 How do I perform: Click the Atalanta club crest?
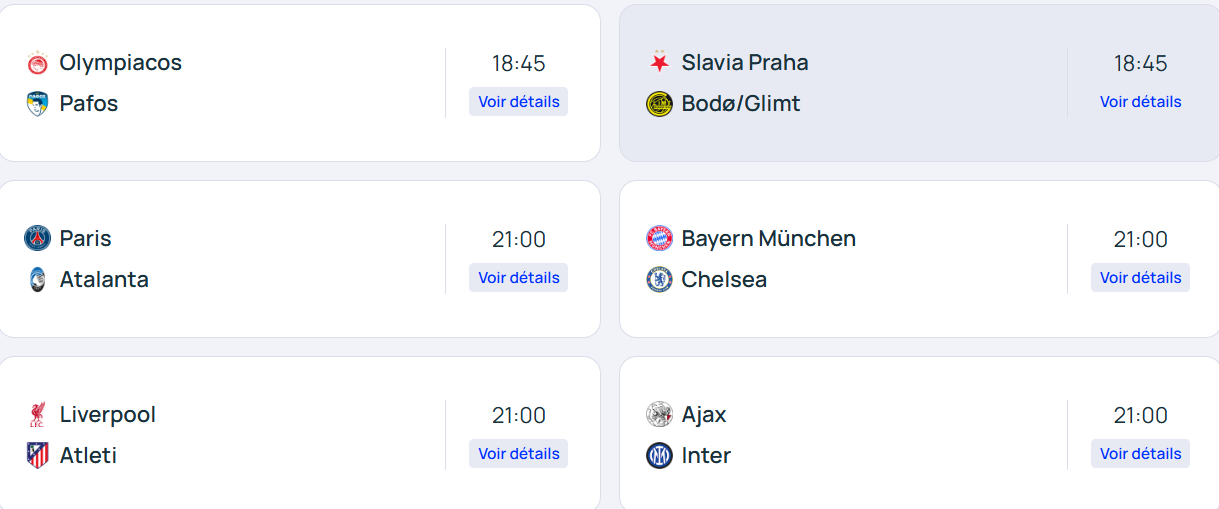pyautogui.click(x=37, y=280)
